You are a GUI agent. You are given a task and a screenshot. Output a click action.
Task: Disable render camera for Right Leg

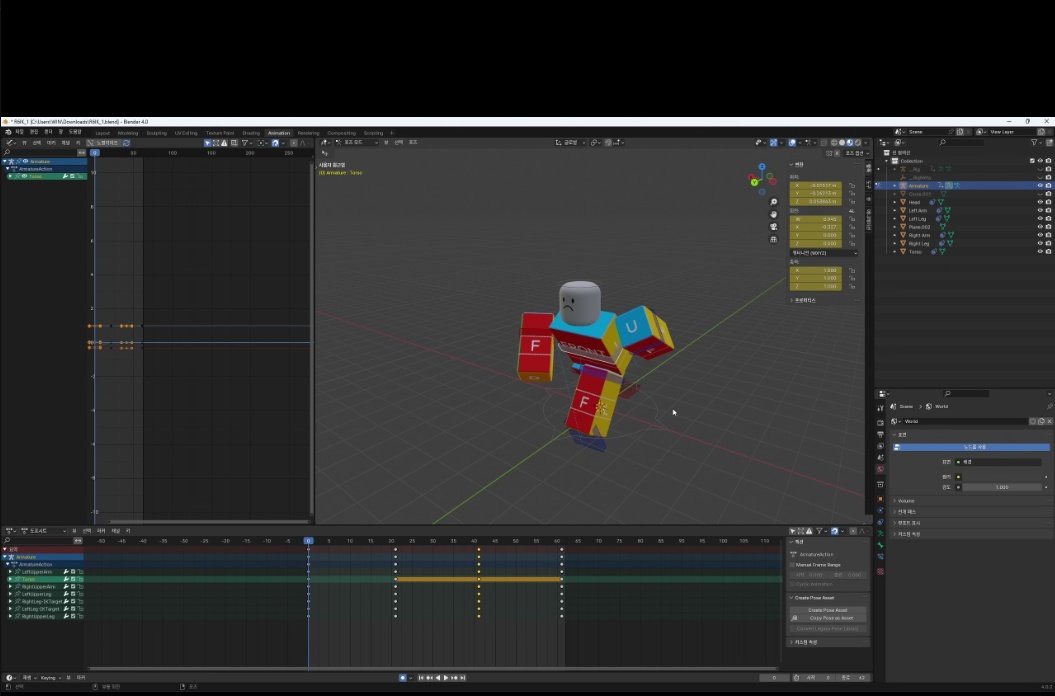pos(1048,244)
